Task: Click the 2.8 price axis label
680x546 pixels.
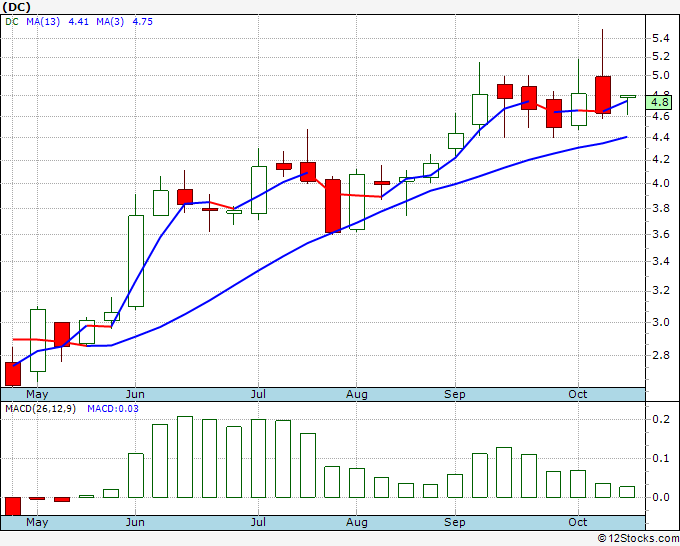Action: (x=660, y=355)
